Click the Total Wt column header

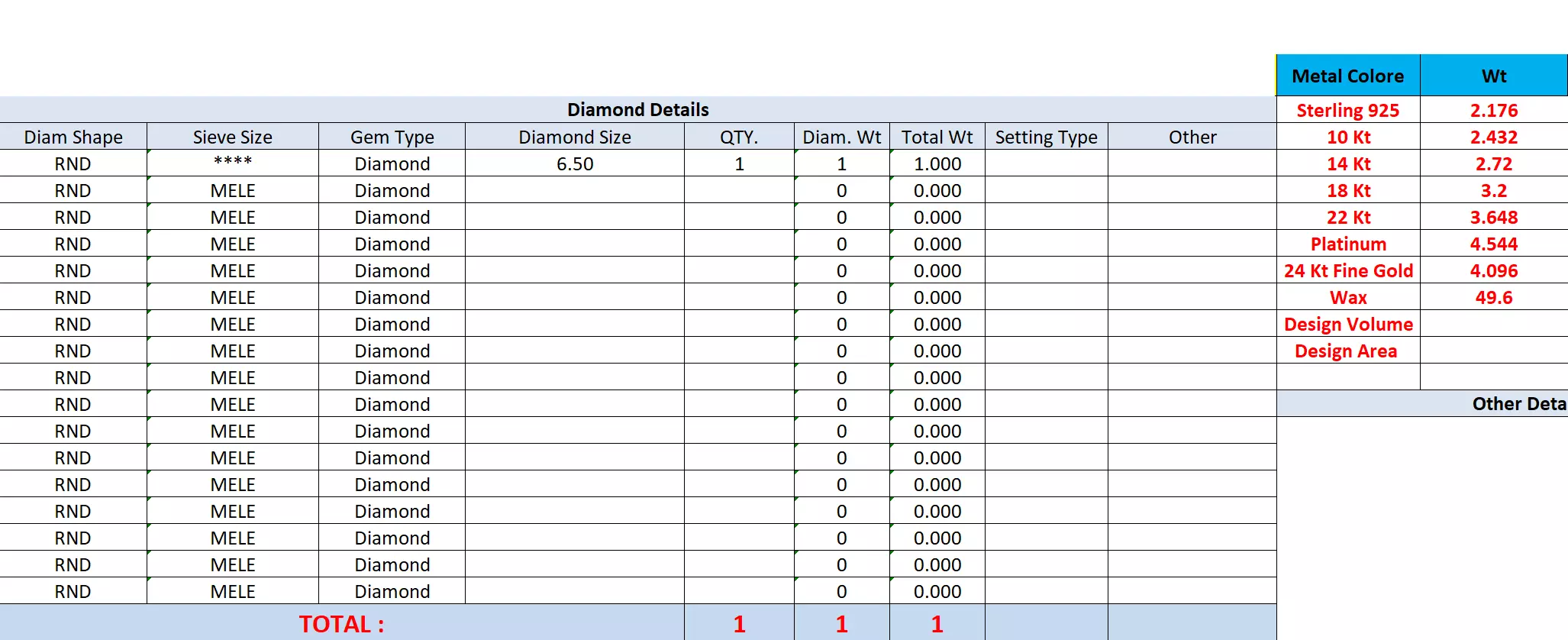[x=937, y=137]
